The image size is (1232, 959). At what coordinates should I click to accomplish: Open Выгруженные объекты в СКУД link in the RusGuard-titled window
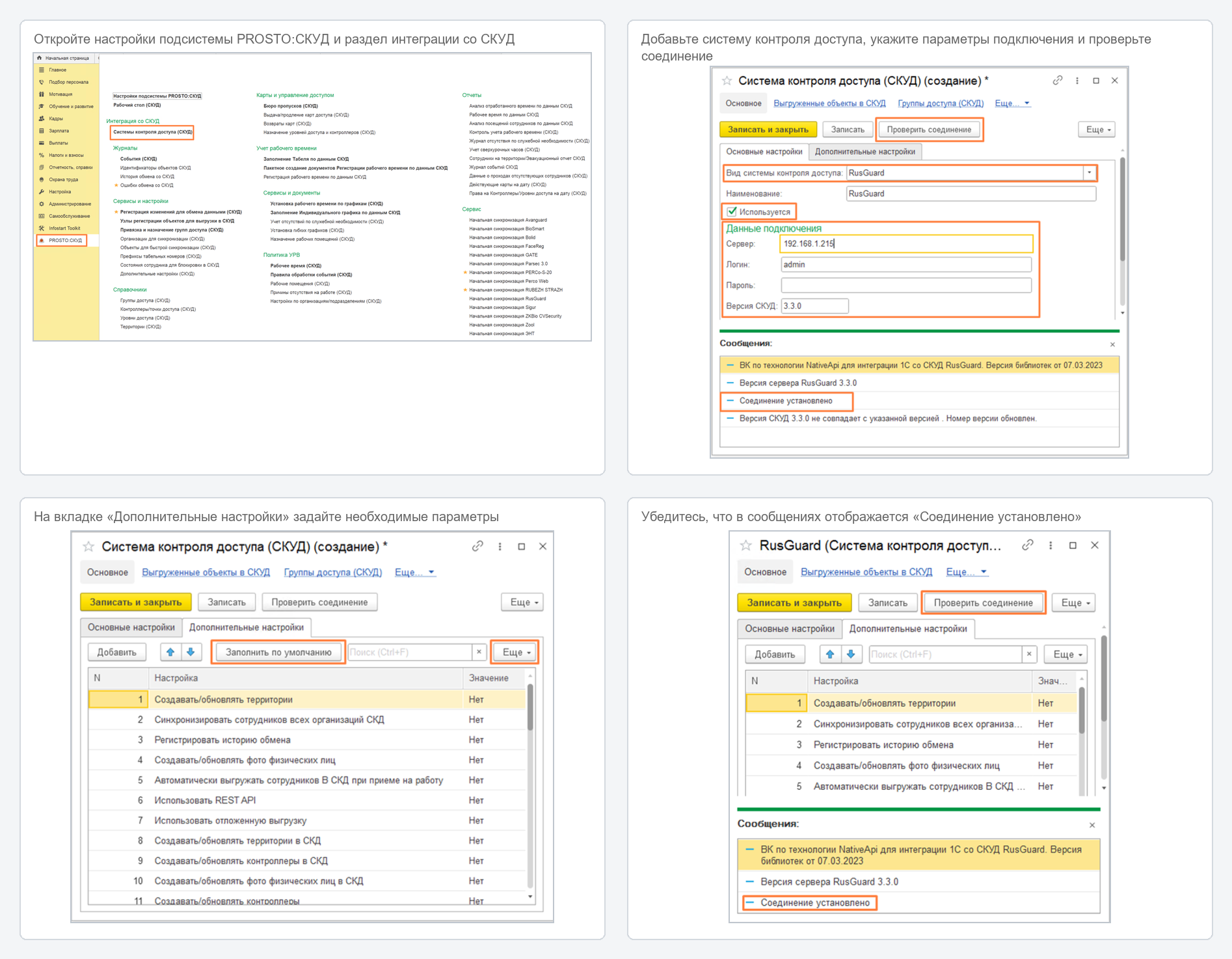866,572
